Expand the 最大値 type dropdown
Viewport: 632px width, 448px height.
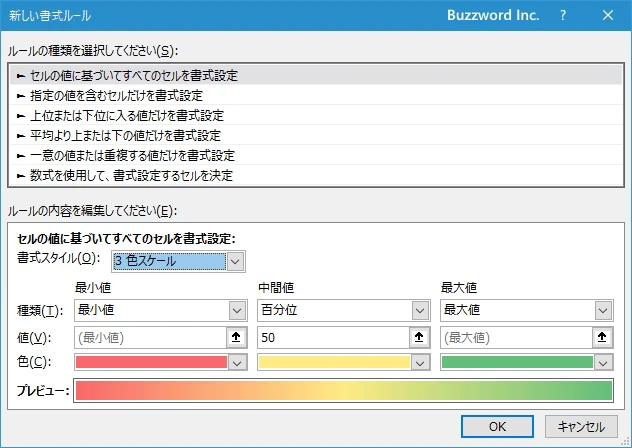[603, 311]
